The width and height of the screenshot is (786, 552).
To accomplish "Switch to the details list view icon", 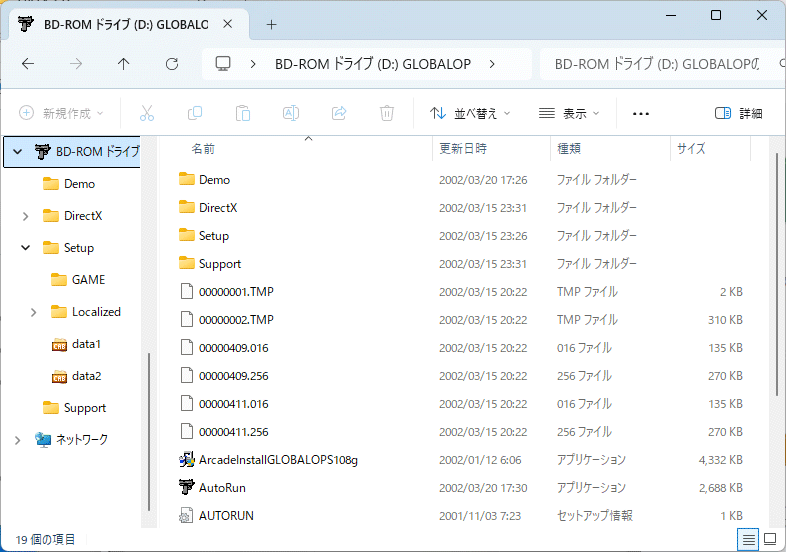I will tap(748, 540).
